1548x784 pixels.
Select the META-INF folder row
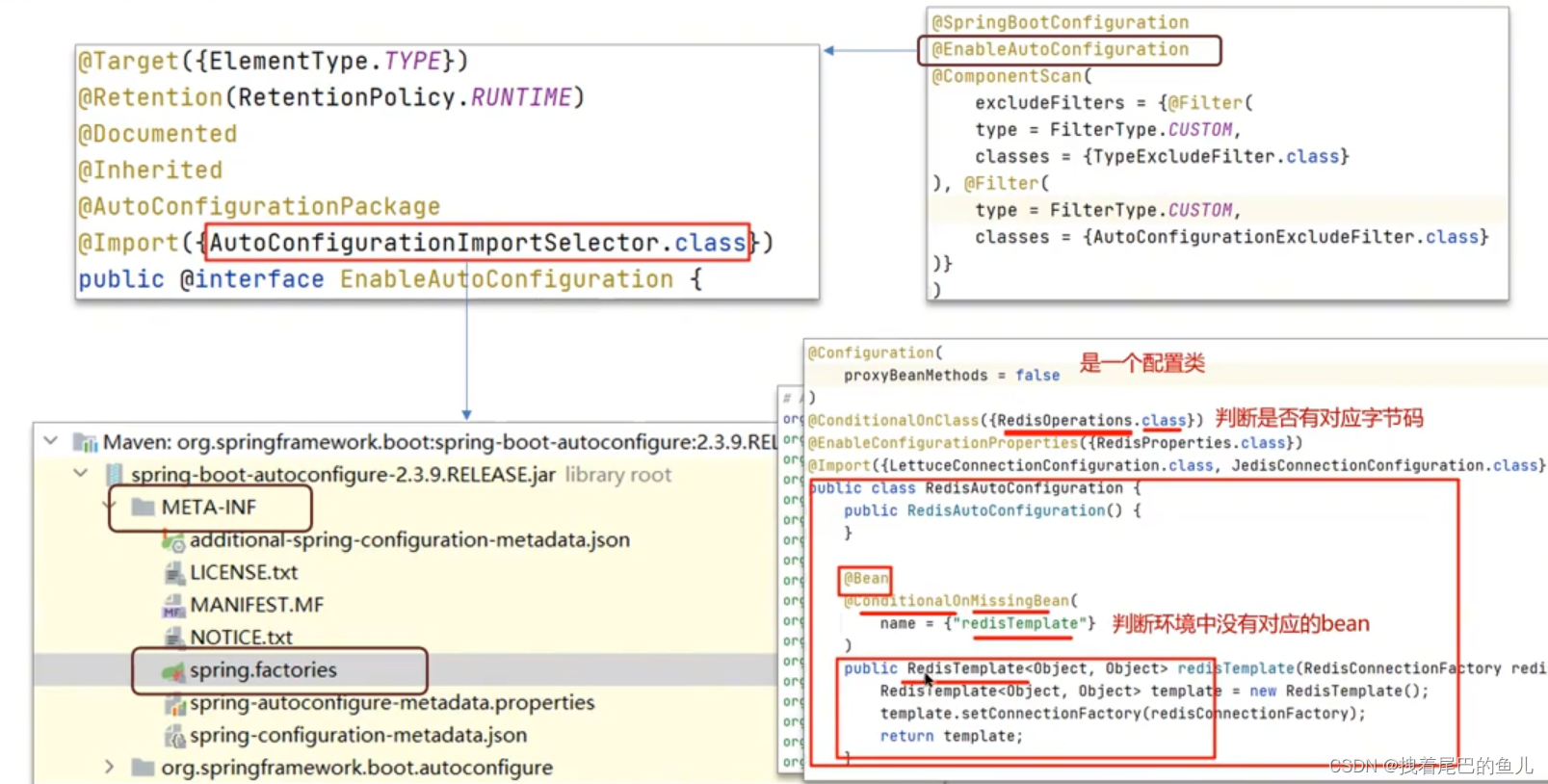click(x=209, y=507)
